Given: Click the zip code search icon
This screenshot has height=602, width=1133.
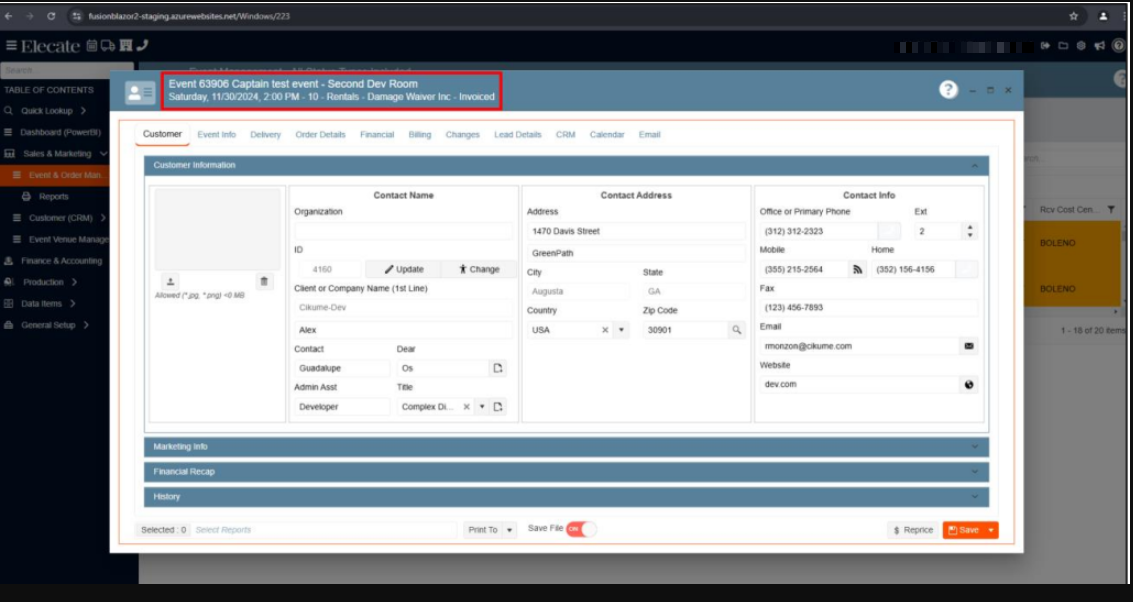Looking at the screenshot, I should 736,330.
